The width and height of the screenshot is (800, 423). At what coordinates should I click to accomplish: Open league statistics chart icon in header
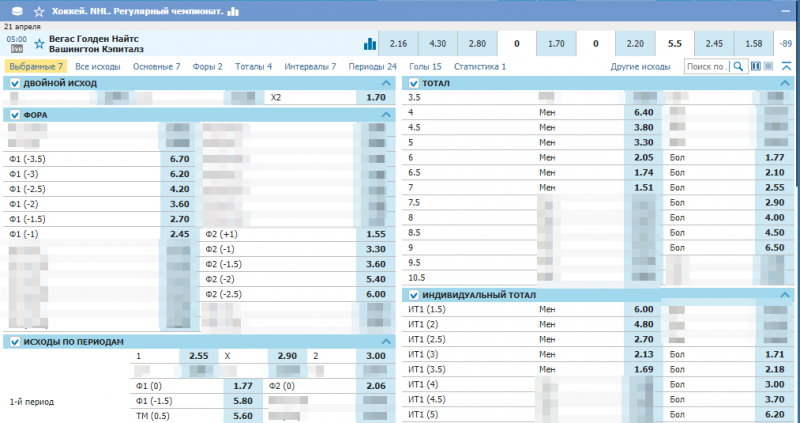tap(234, 11)
